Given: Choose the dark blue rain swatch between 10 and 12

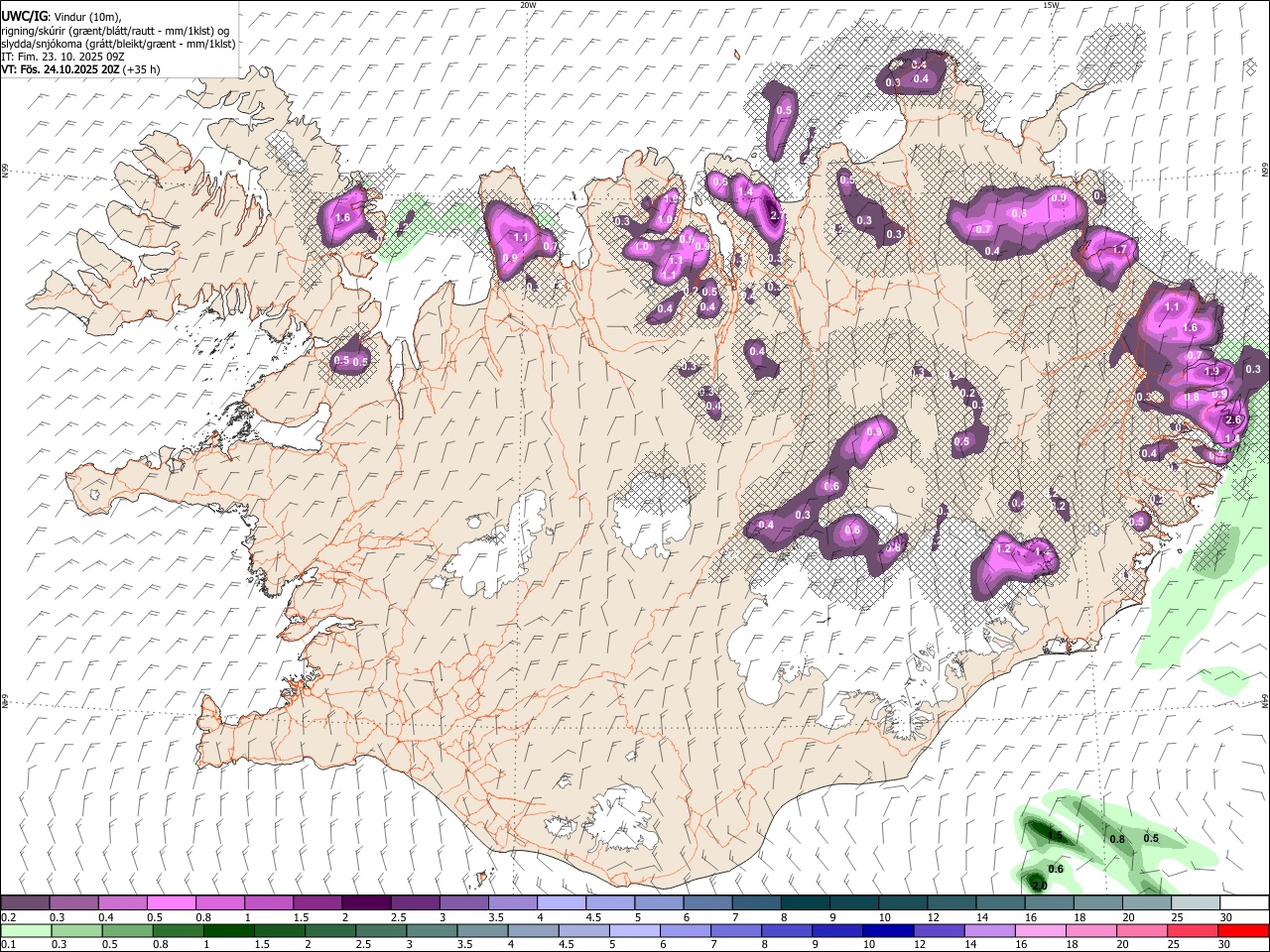Looking at the screenshot, I should coord(887,930).
